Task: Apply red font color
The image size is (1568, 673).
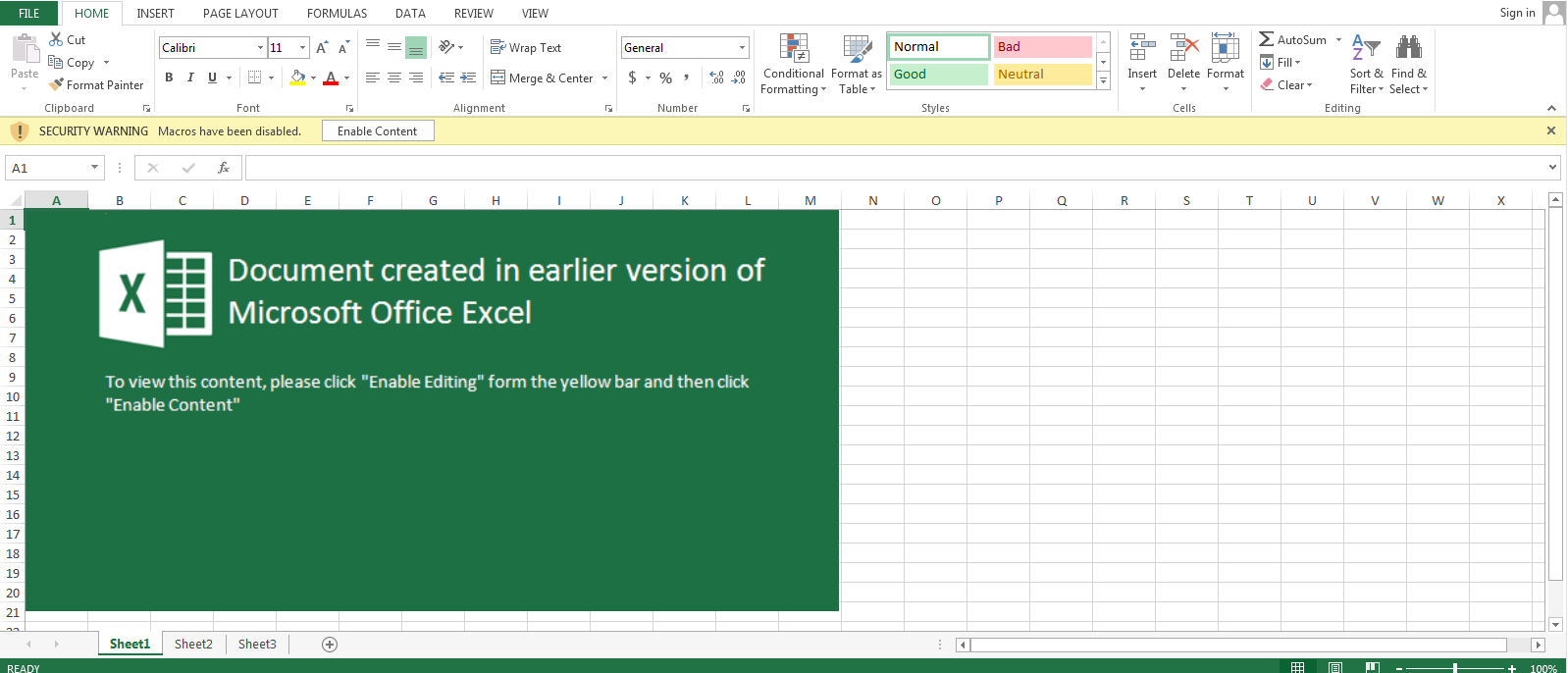Action: click(x=331, y=78)
